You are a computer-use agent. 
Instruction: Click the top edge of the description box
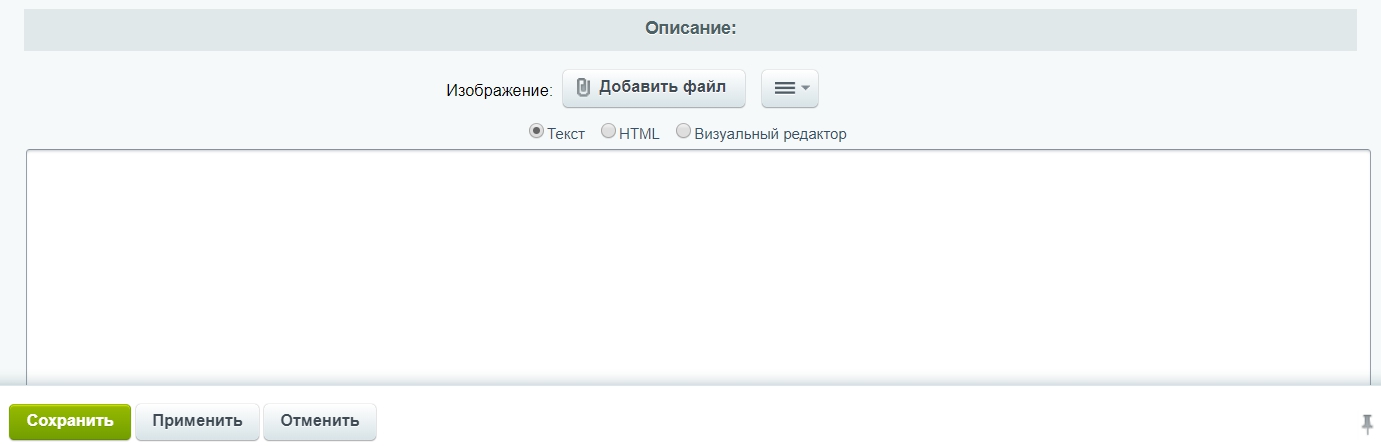[x=698, y=151]
